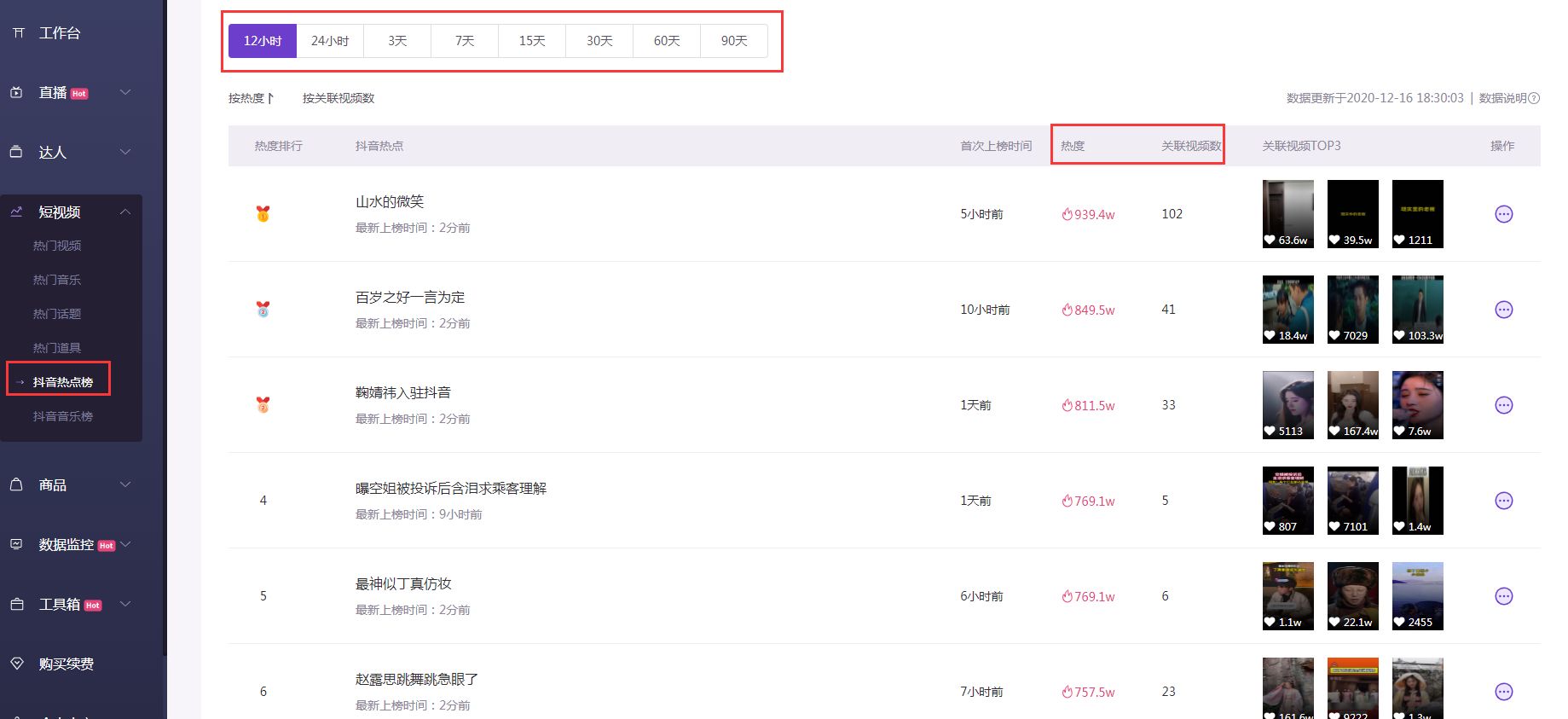Open 热门视频 in the sidebar
1568x719 pixels.
pos(57,246)
